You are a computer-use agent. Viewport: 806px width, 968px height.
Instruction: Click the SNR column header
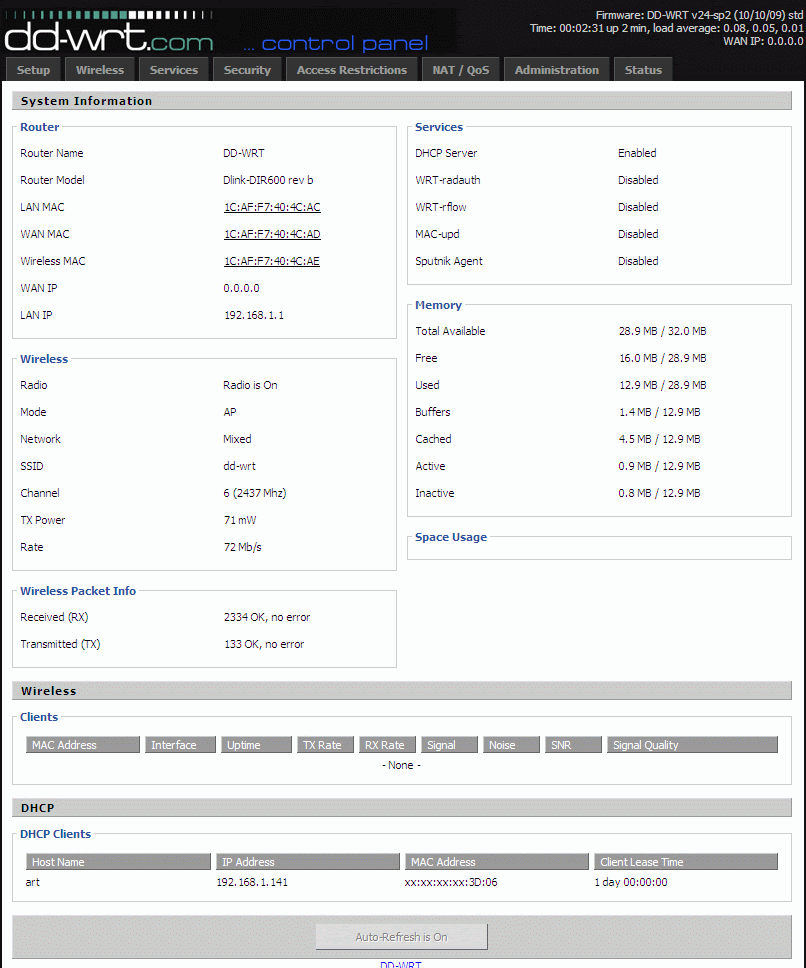point(573,745)
